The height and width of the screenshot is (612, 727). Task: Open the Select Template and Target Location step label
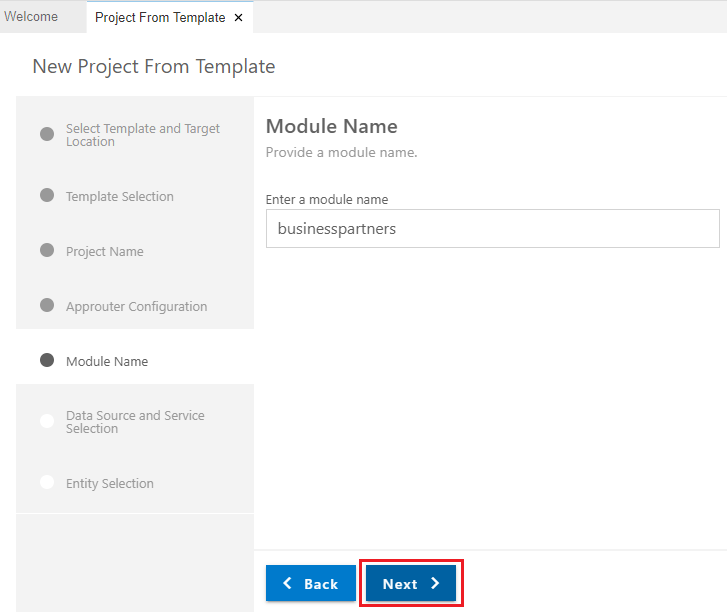tap(142, 135)
